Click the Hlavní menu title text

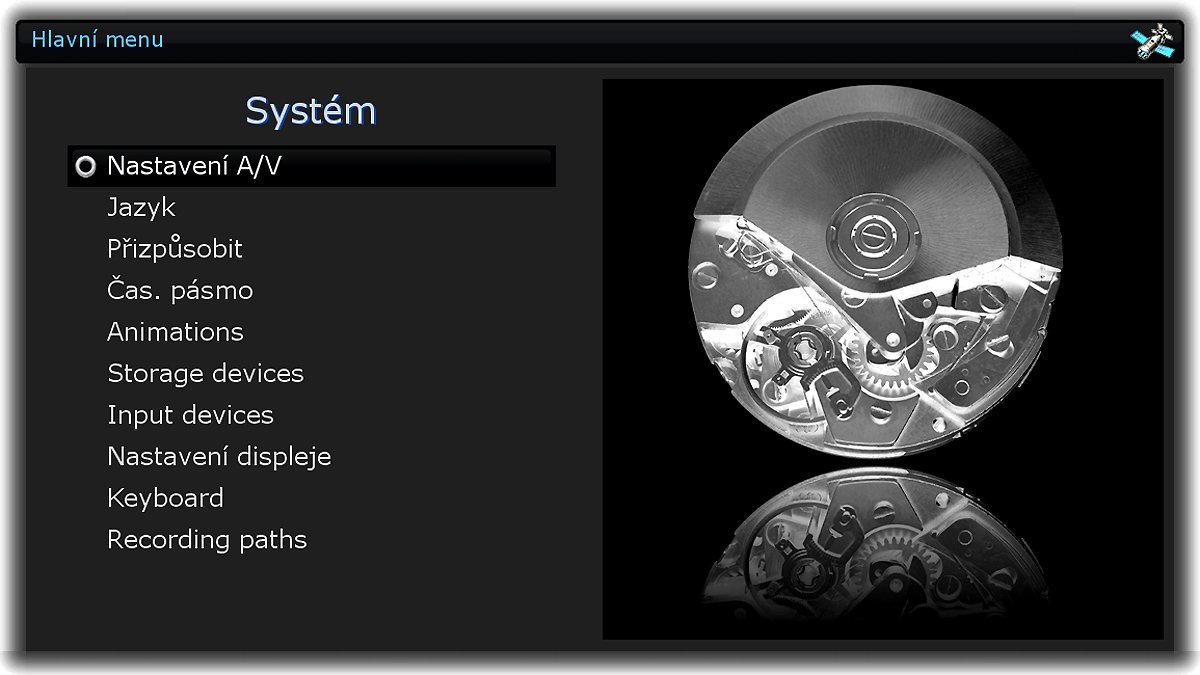point(97,40)
